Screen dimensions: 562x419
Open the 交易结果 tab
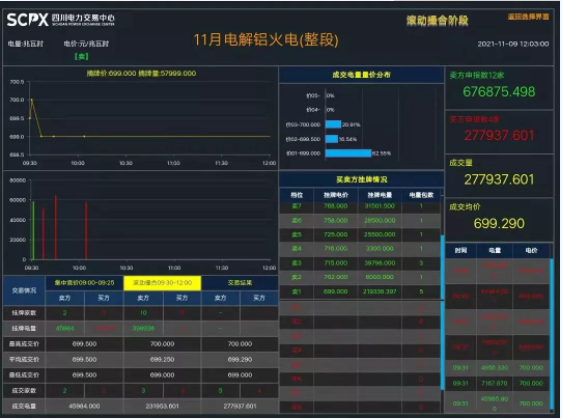point(240,283)
